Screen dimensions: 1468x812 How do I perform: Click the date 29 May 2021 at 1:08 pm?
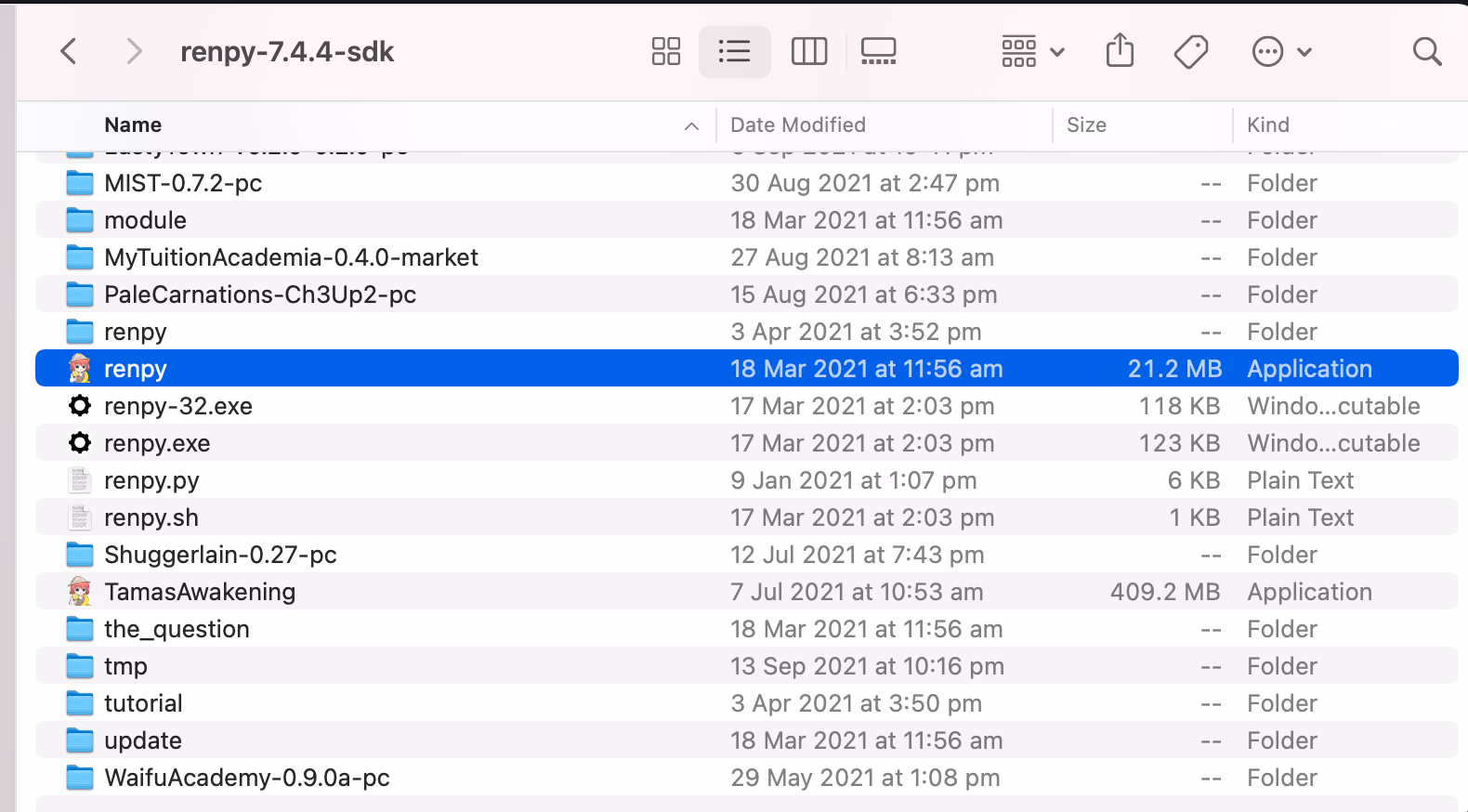[865, 778]
